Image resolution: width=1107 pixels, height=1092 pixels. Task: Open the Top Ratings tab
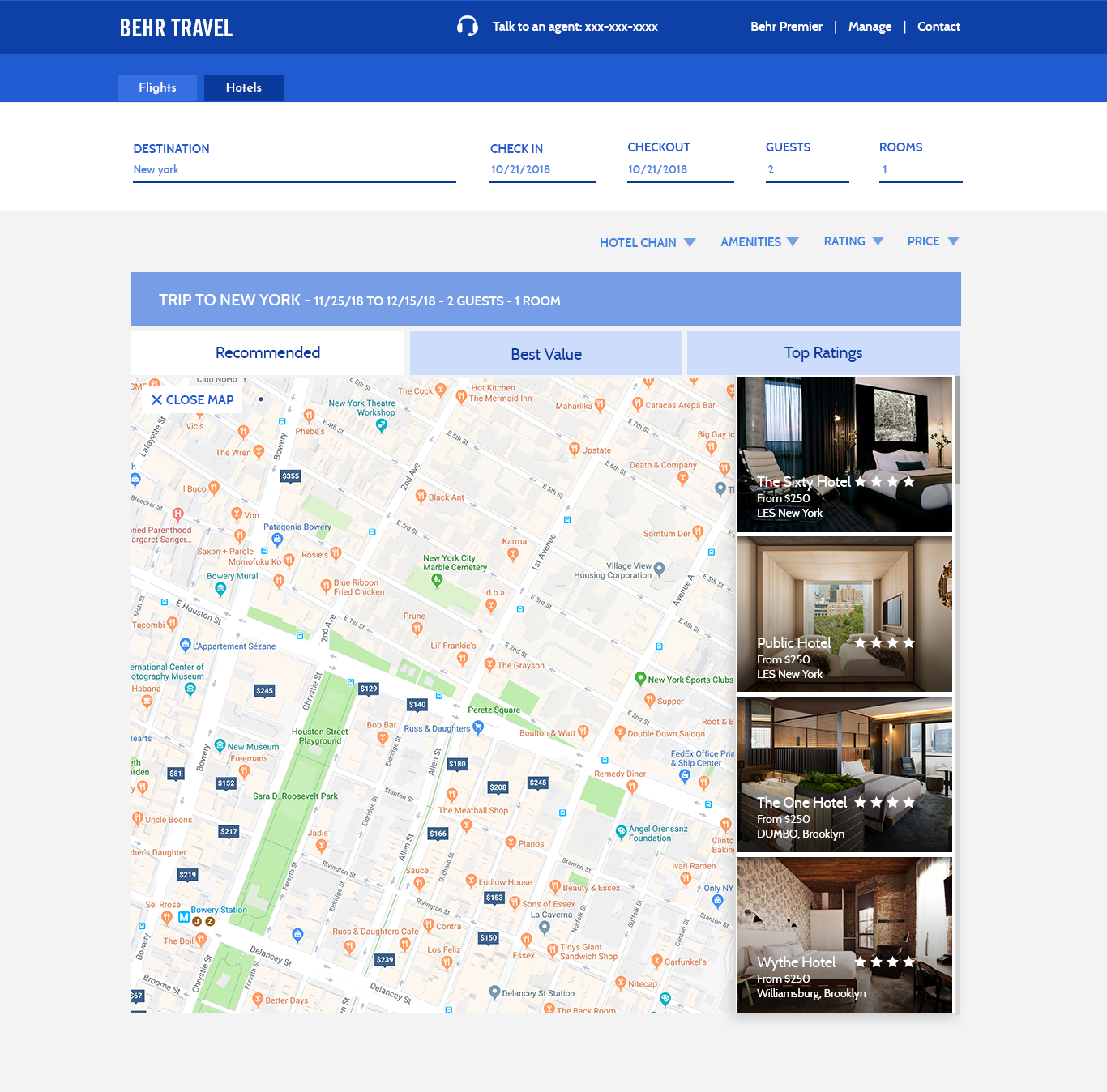(823, 352)
